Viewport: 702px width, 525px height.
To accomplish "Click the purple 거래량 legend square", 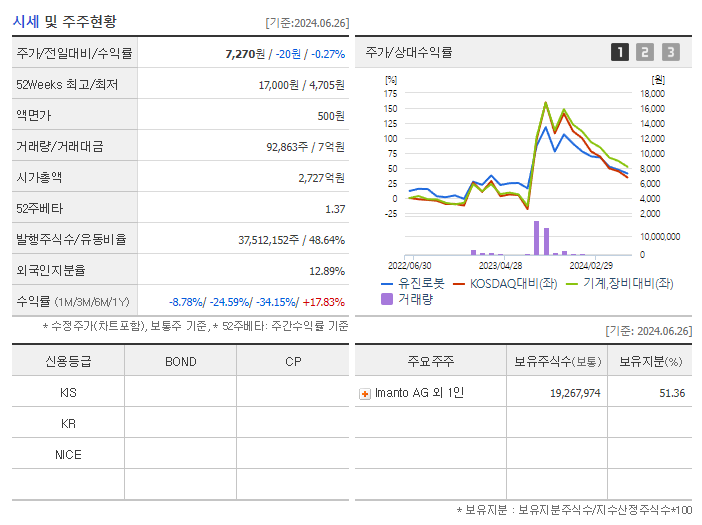I will click(387, 299).
